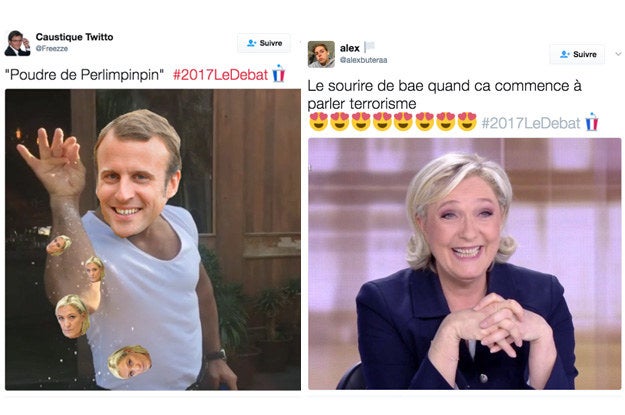Click the white flag icon beside alex

369,47
